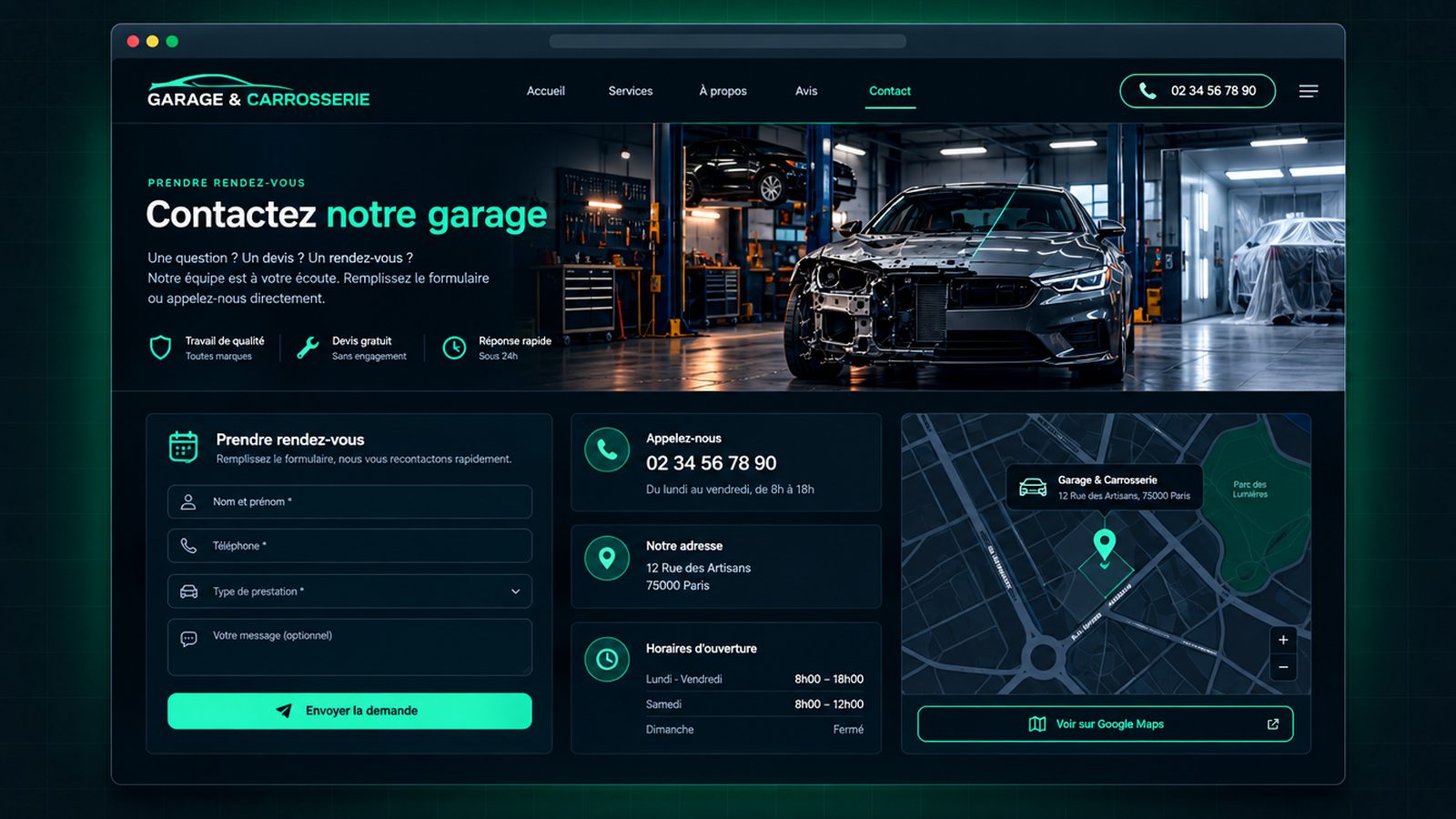Viewport: 1456px width, 819px height.
Task: Click the 'Du lundi au vendredi, de 8h à 18h' text
Action: pyautogui.click(x=730, y=490)
